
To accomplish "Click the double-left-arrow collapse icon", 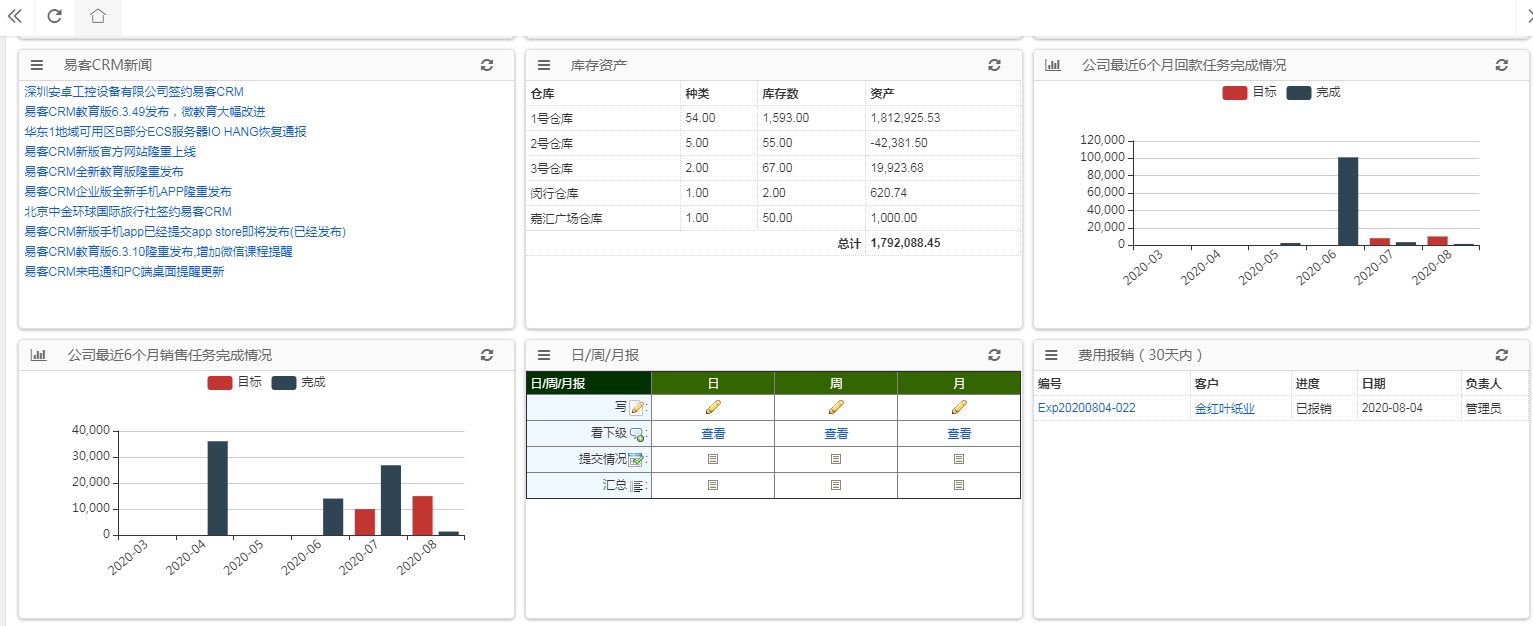I will (x=15, y=16).
